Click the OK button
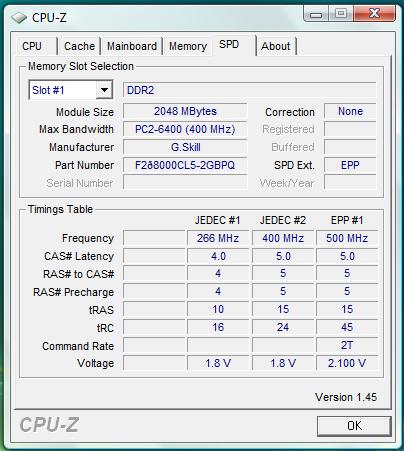Screen dimensions: 404x451 [354, 426]
